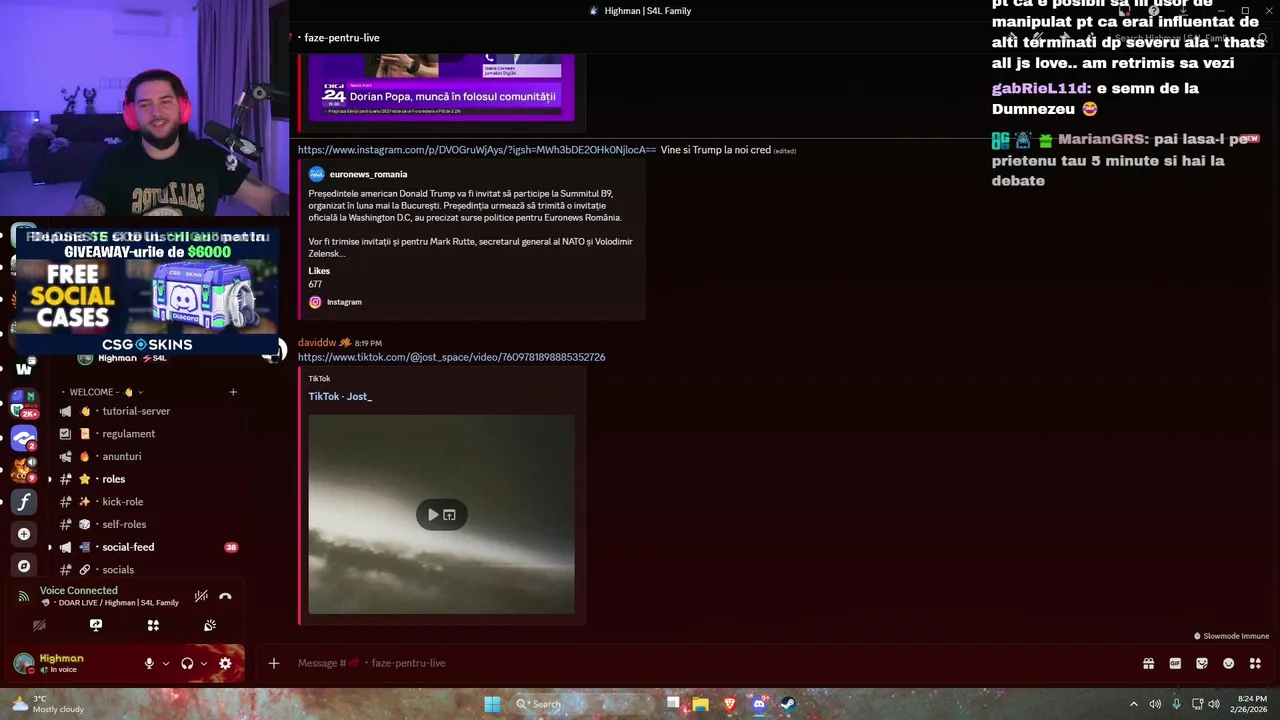Open the server with the f logo
This screenshot has height=720, width=1280.
(x=23, y=502)
